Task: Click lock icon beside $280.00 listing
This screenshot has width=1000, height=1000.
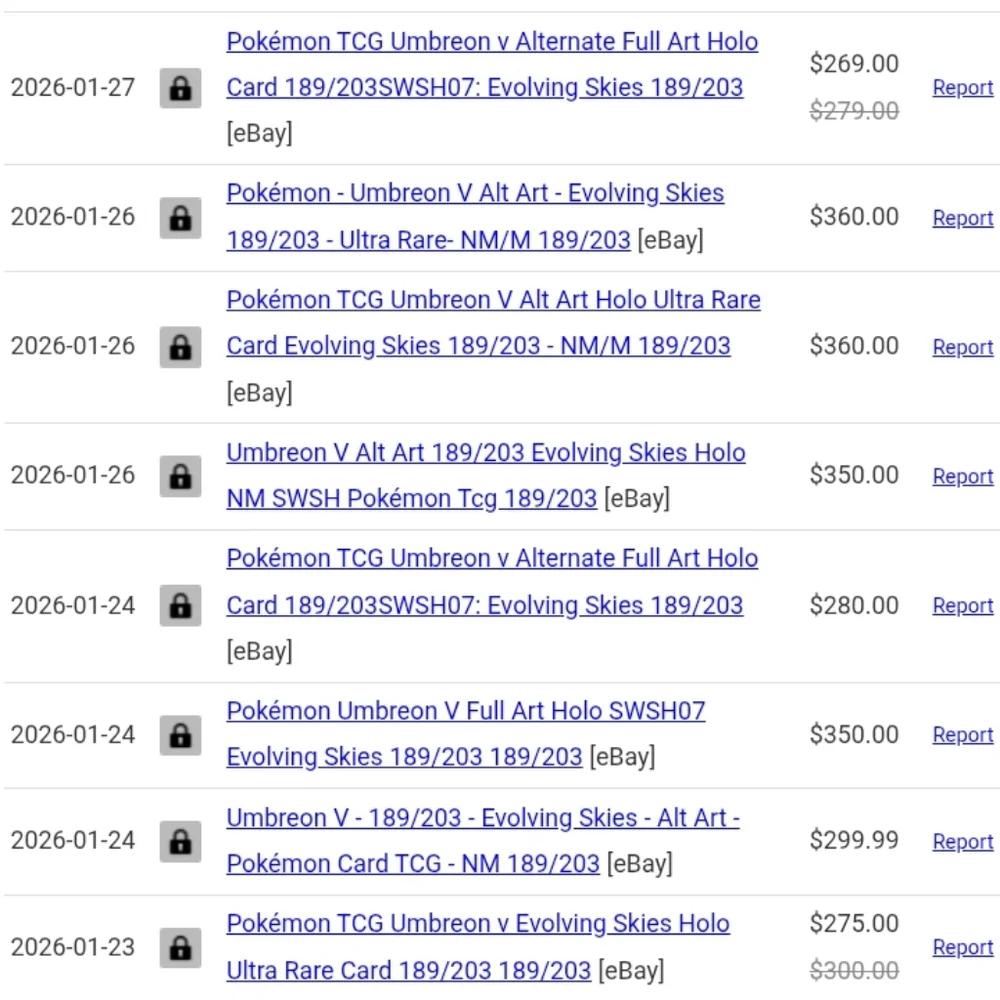Action: pos(180,605)
